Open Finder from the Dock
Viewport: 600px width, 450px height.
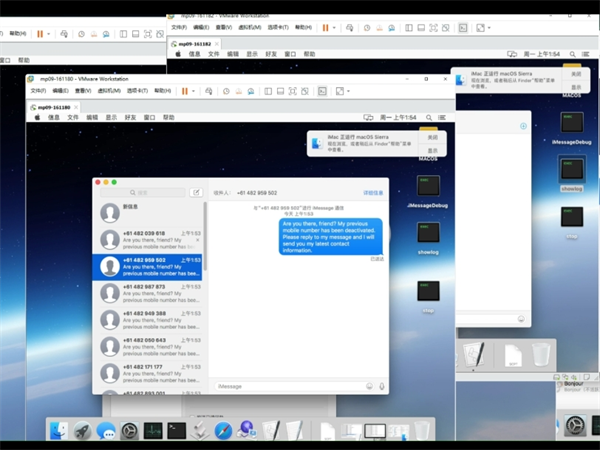click(x=59, y=430)
